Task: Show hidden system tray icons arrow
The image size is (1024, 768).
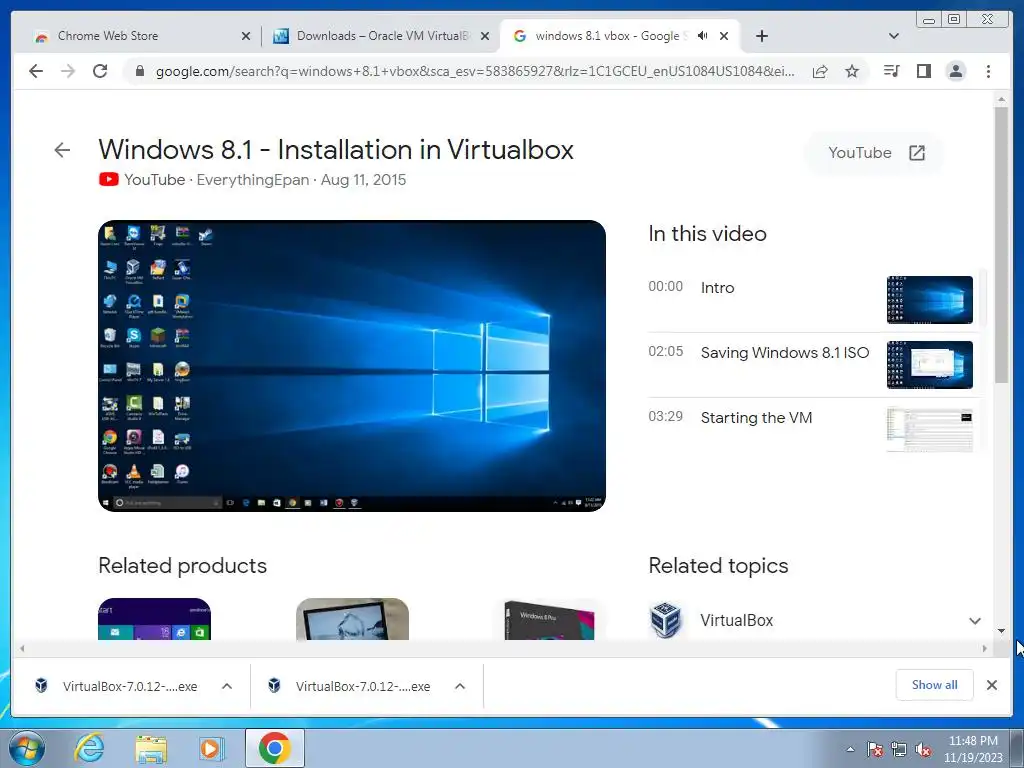Action: tap(850, 750)
